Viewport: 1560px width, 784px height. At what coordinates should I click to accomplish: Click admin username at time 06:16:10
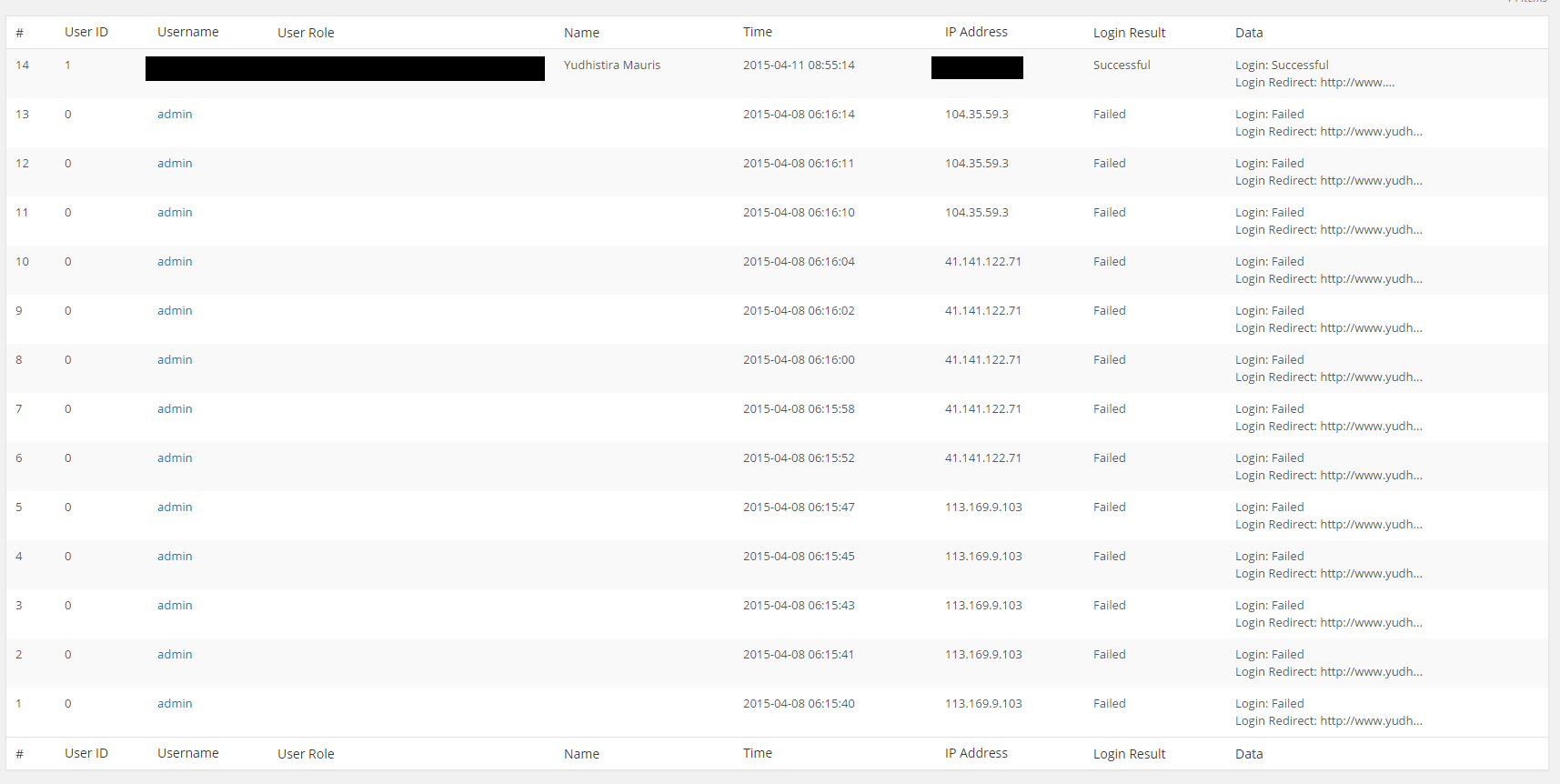tap(175, 213)
